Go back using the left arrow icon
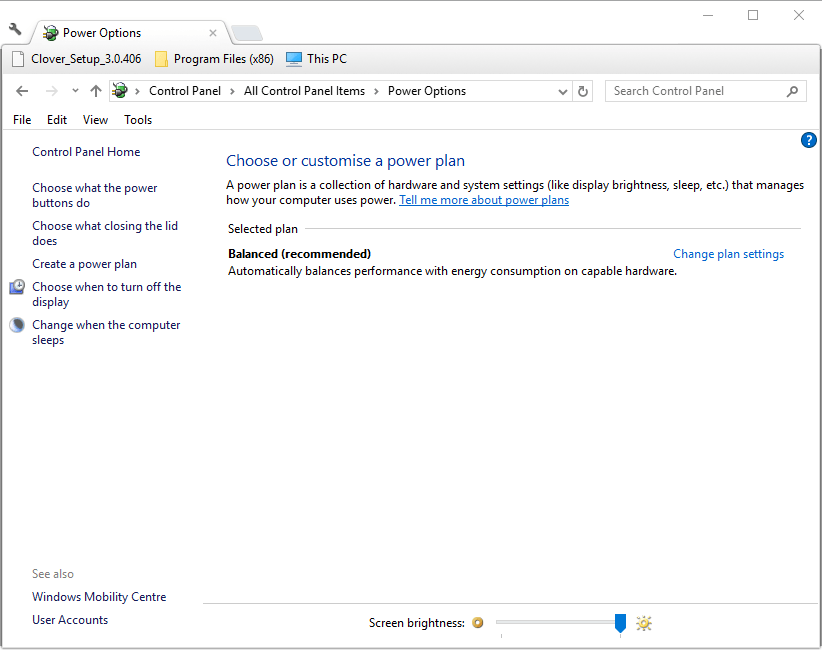822x650 pixels. 22,91
